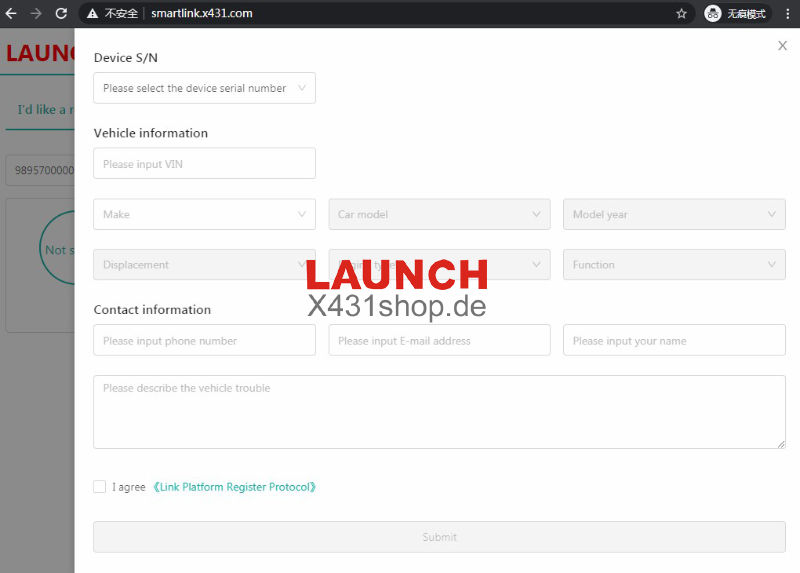Image resolution: width=800 pixels, height=573 pixels.
Task: Open the Car model dropdown
Action: [x=439, y=214]
